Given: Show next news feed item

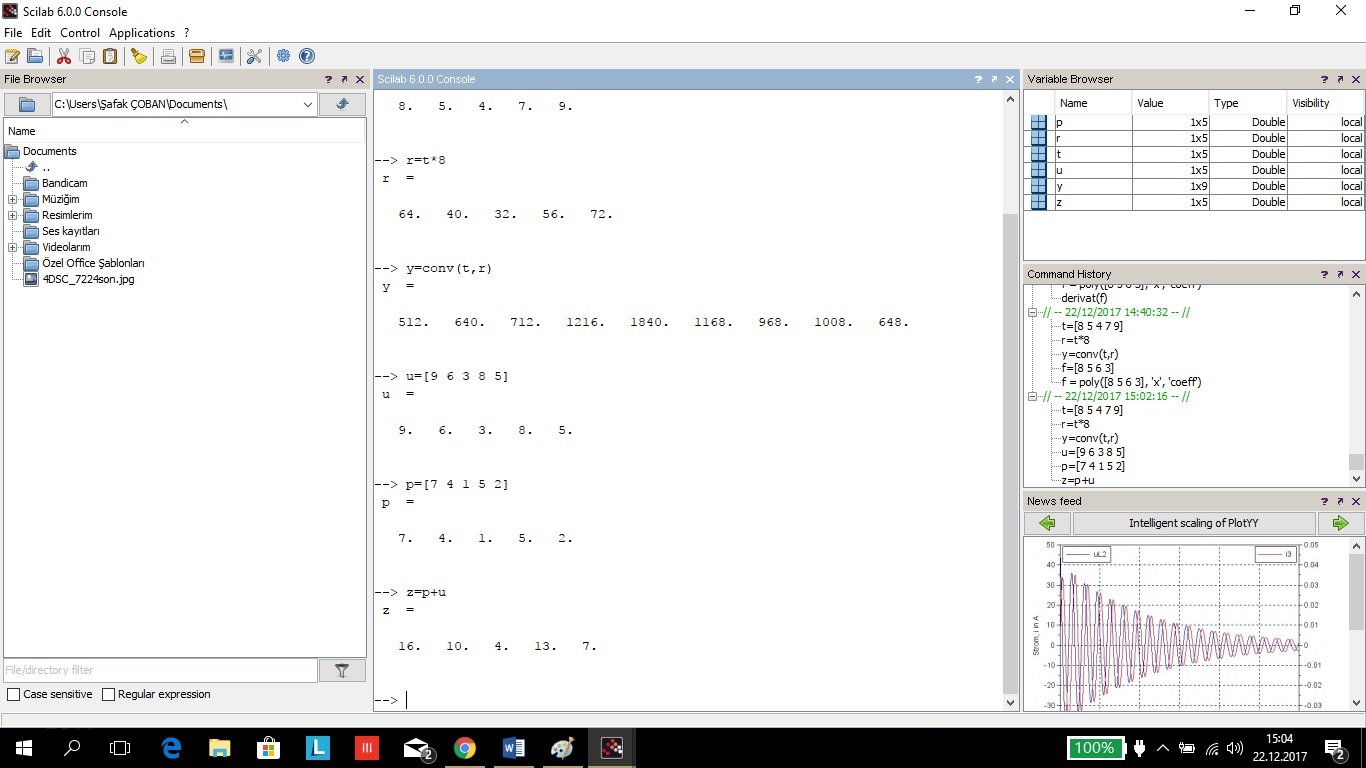Looking at the screenshot, I should coord(1340,523).
